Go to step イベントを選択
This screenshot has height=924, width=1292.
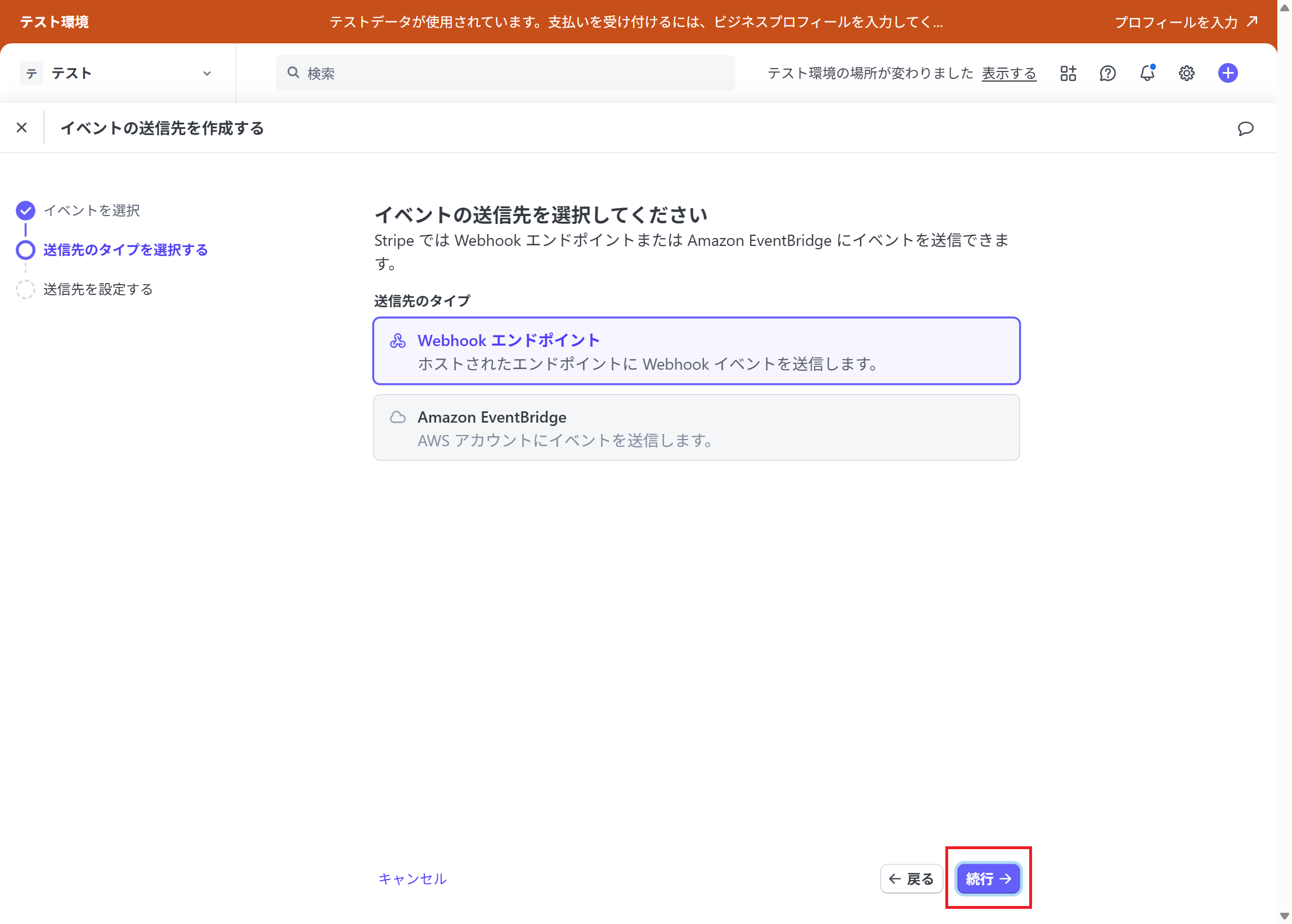91,210
